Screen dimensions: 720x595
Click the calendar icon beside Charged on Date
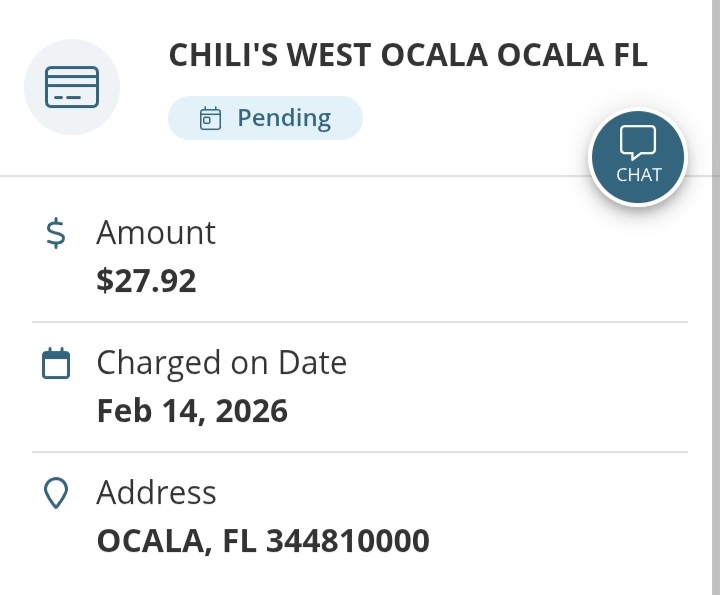pos(57,363)
